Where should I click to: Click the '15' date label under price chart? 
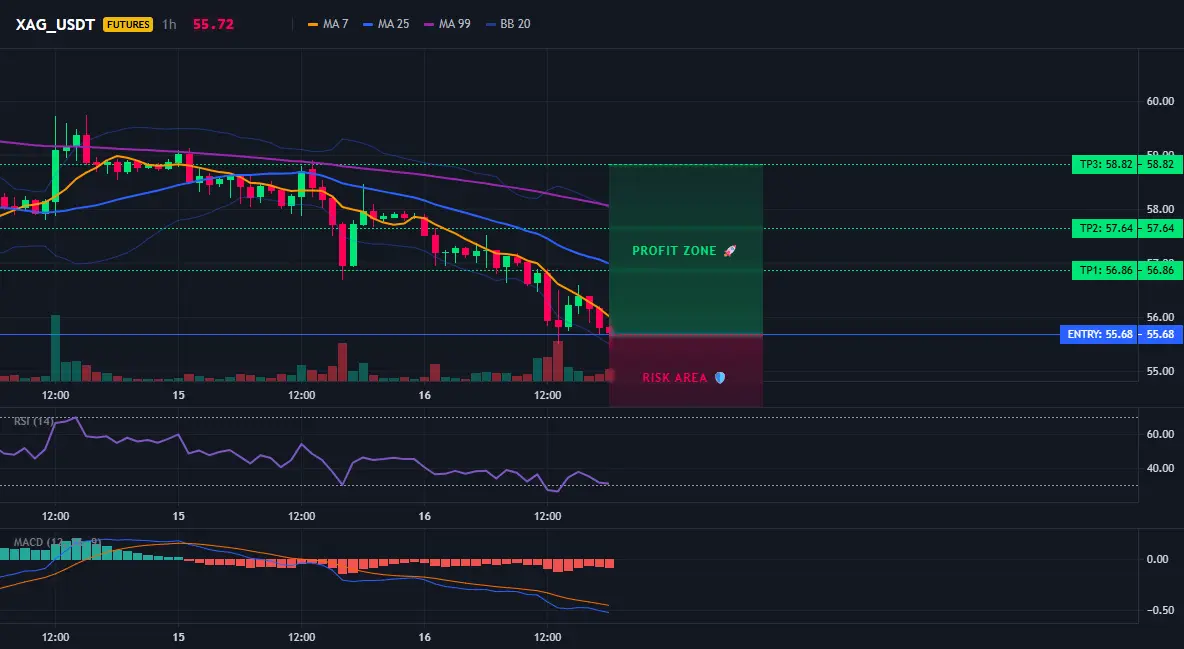pyautogui.click(x=178, y=395)
